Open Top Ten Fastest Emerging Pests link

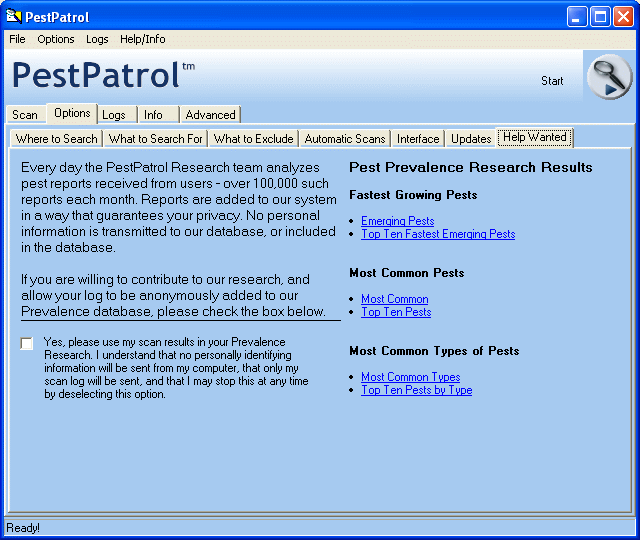click(438, 234)
